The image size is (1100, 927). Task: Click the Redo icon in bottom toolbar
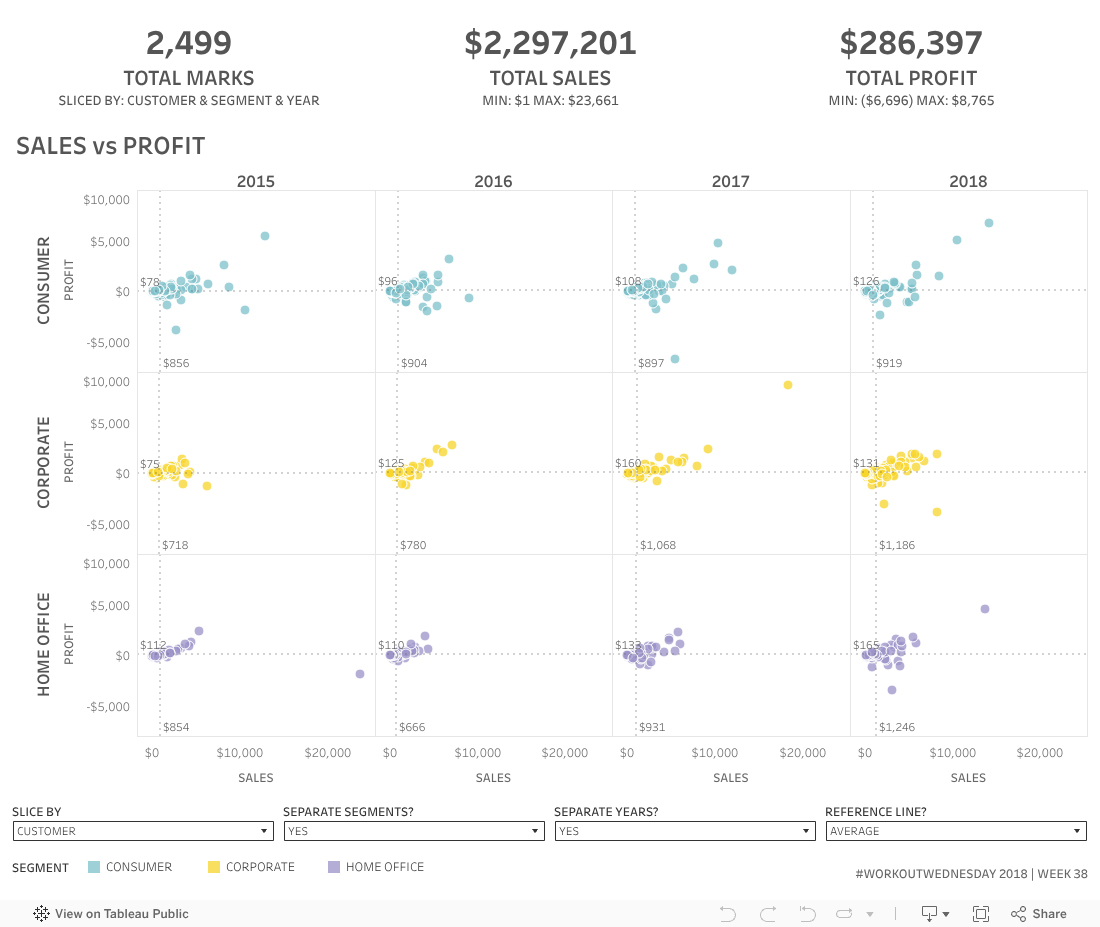pos(768,913)
